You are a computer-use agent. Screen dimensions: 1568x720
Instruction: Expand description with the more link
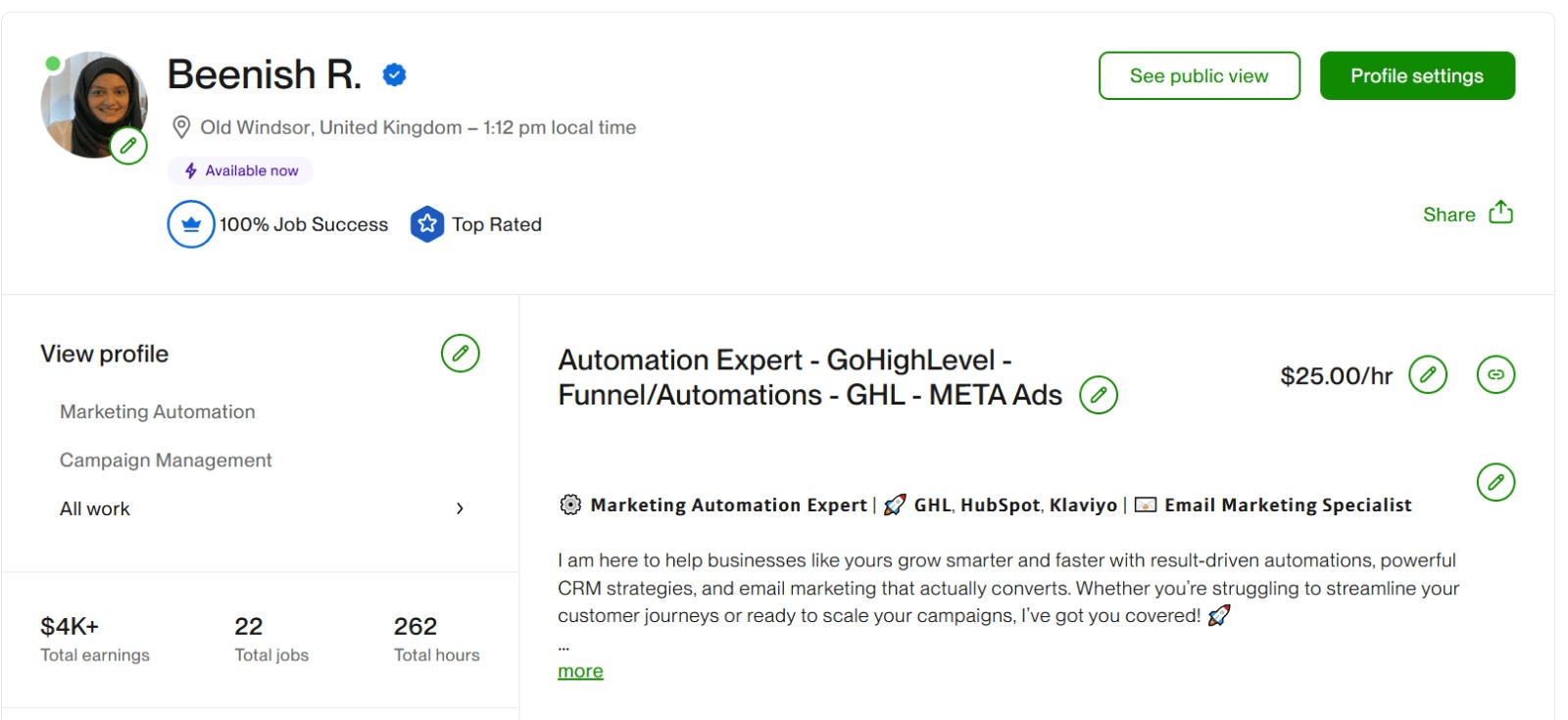coord(580,671)
